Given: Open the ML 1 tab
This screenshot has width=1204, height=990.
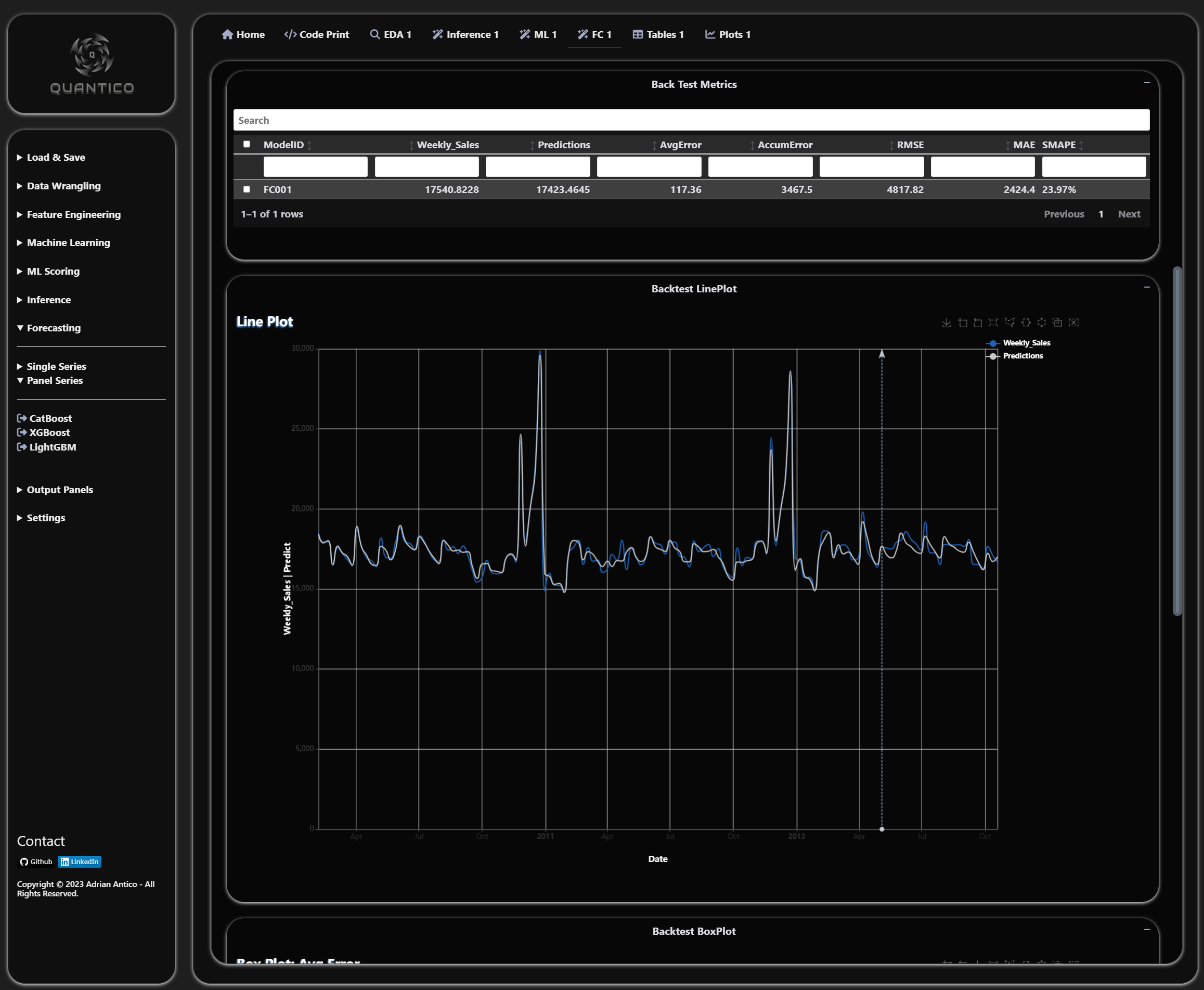Looking at the screenshot, I should point(538,34).
